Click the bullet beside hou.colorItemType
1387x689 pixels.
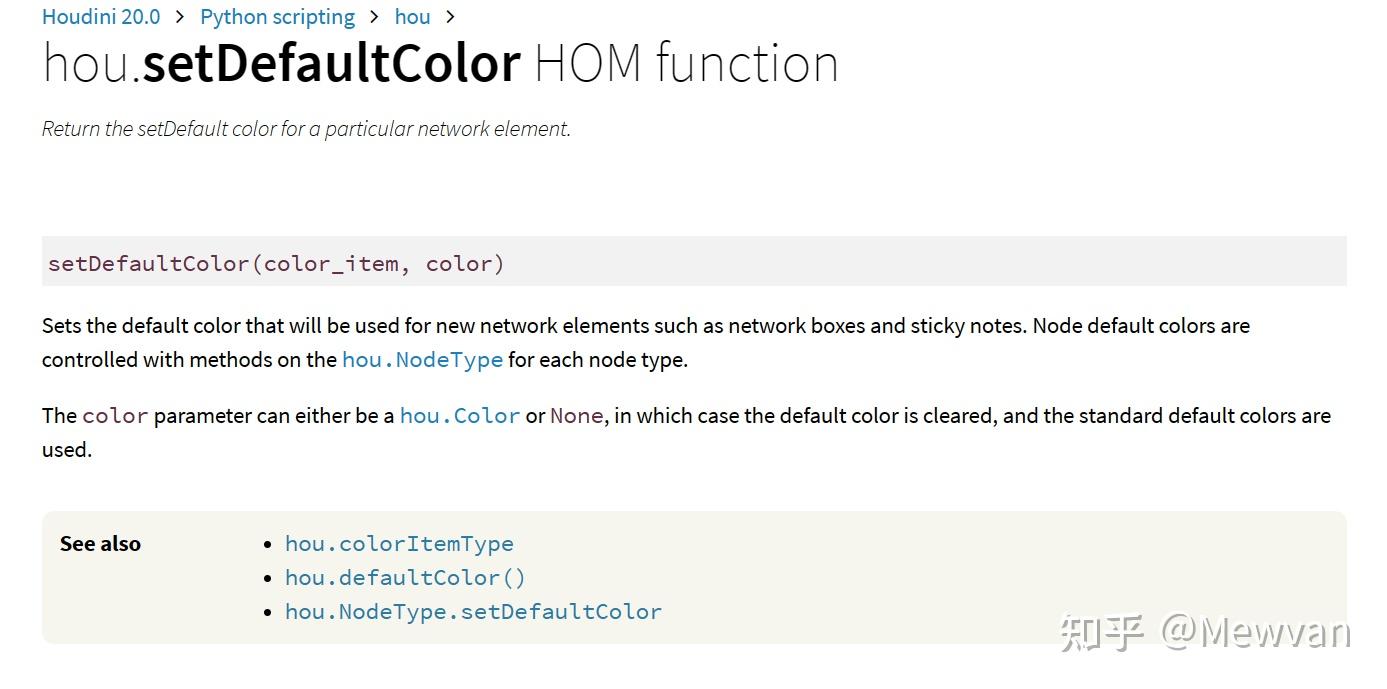pos(267,545)
